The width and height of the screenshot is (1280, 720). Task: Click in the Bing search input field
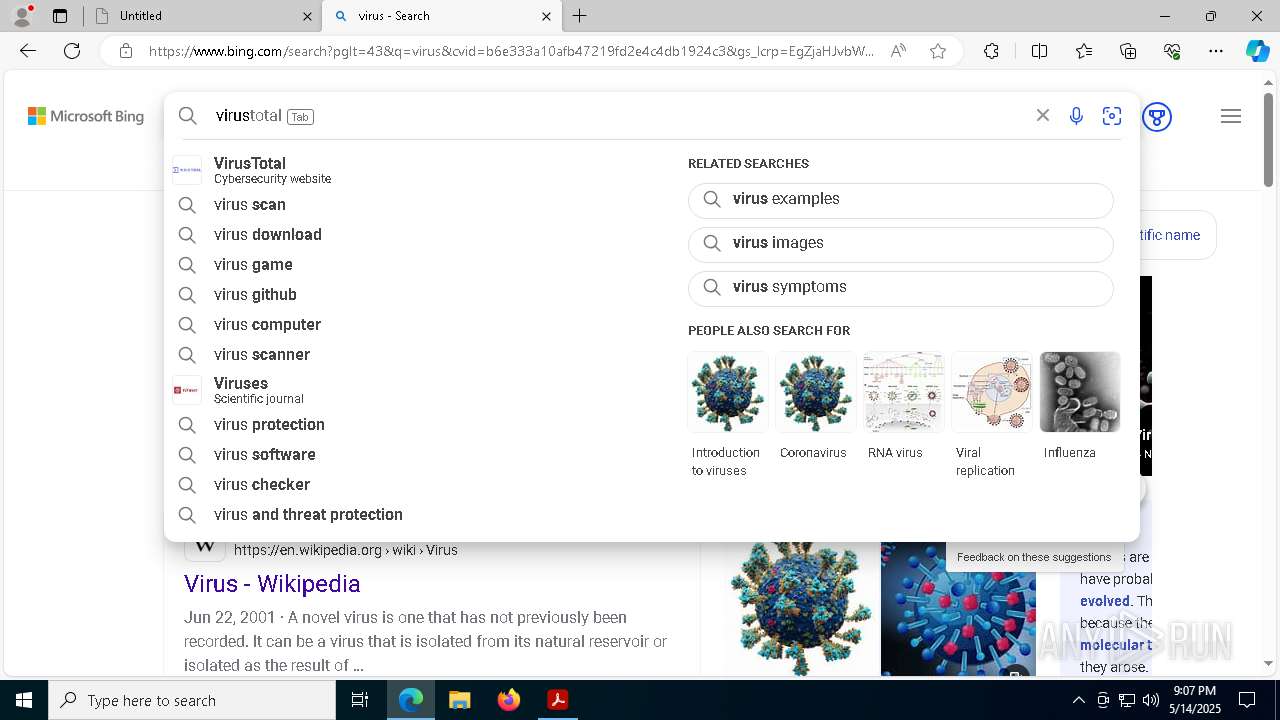(620, 116)
